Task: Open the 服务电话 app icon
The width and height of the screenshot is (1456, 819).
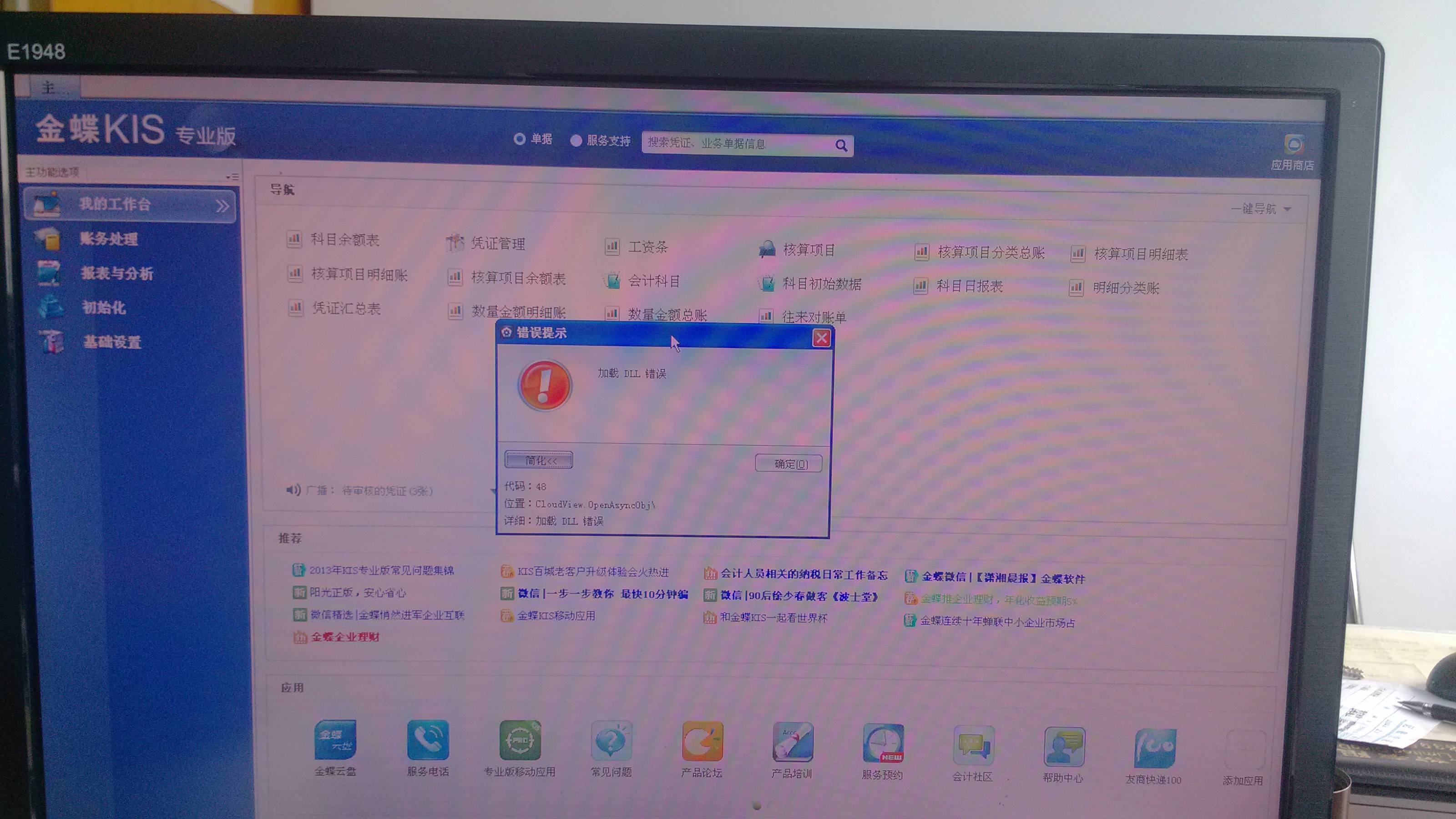Action: [x=428, y=740]
